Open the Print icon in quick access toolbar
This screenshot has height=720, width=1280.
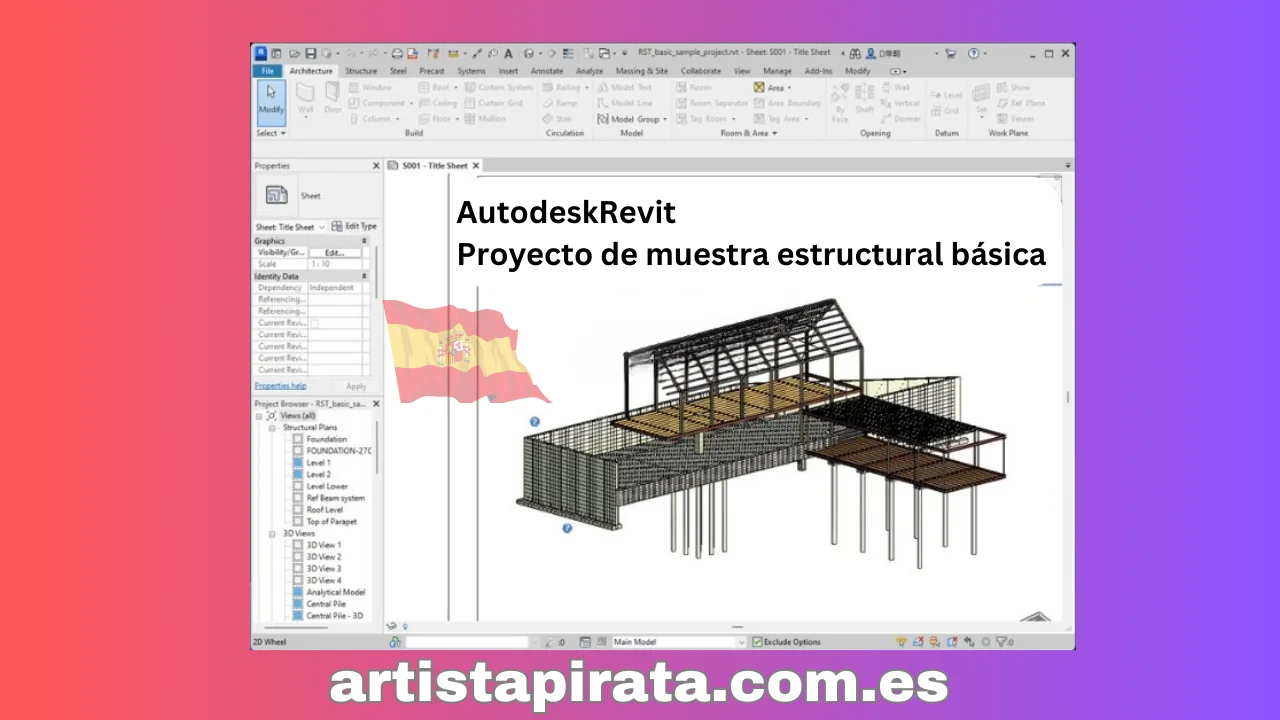pos(397,53)
